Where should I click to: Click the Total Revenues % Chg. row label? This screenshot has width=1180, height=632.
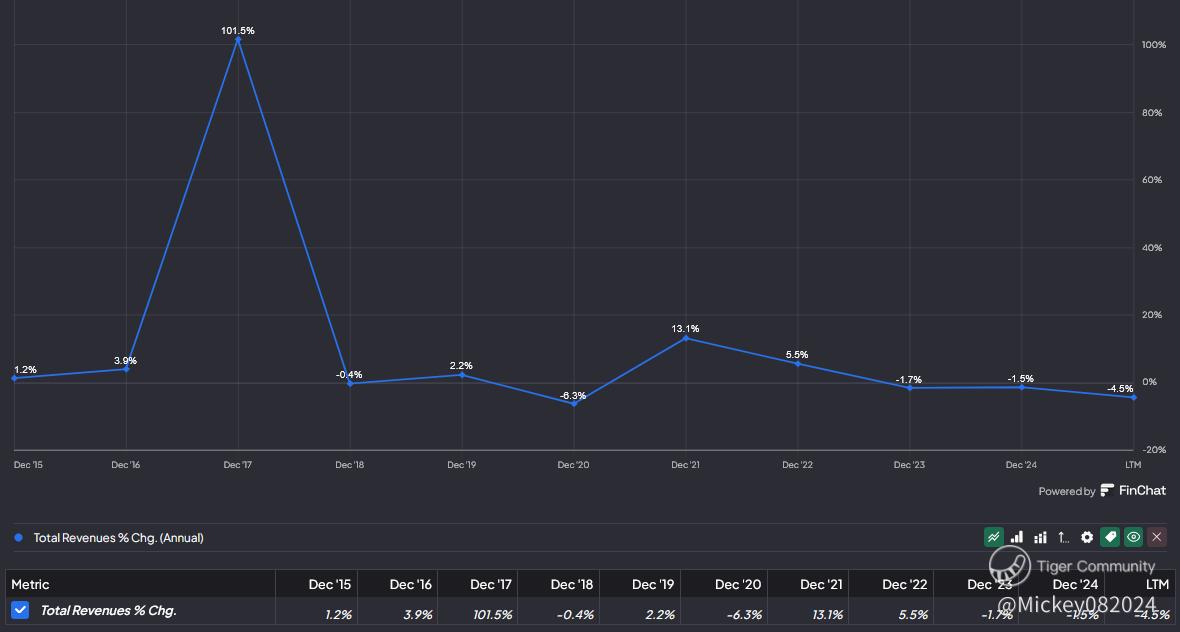(x=108, y=610)
